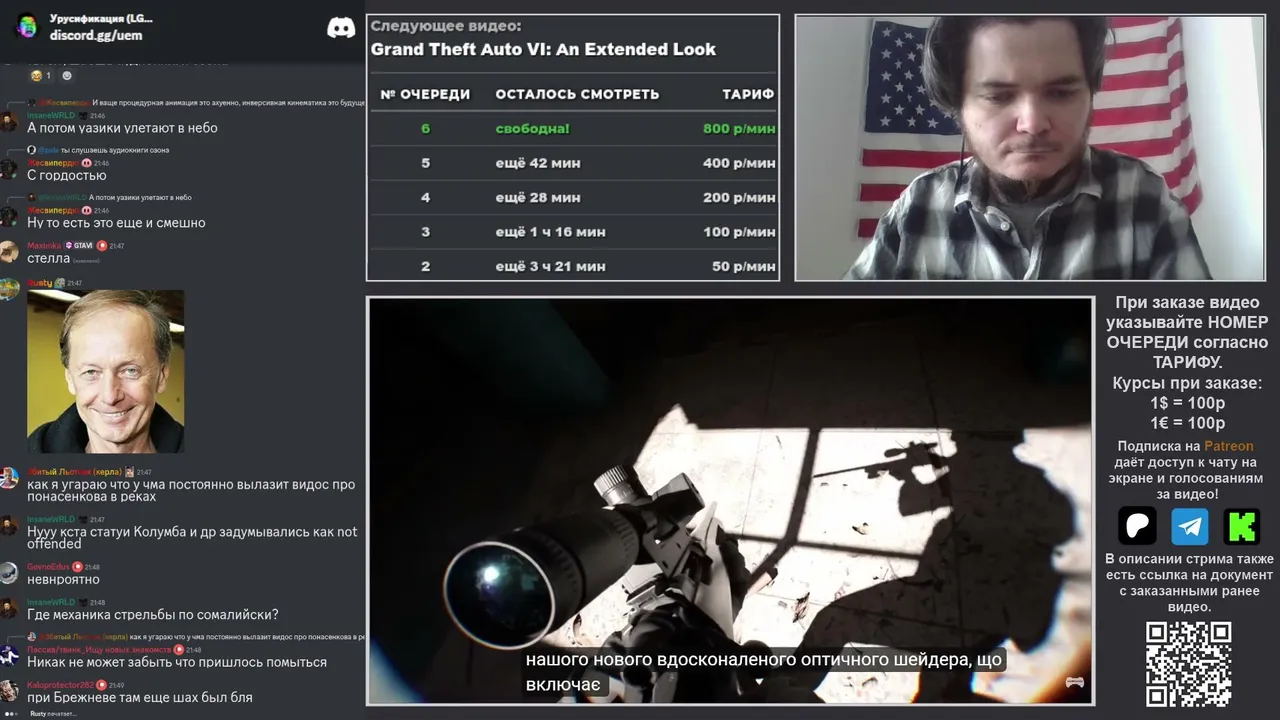Click the title "Grand Theft Auto VI: An Extended Look"
The image size is (1280, 720).
click(543, 49)
